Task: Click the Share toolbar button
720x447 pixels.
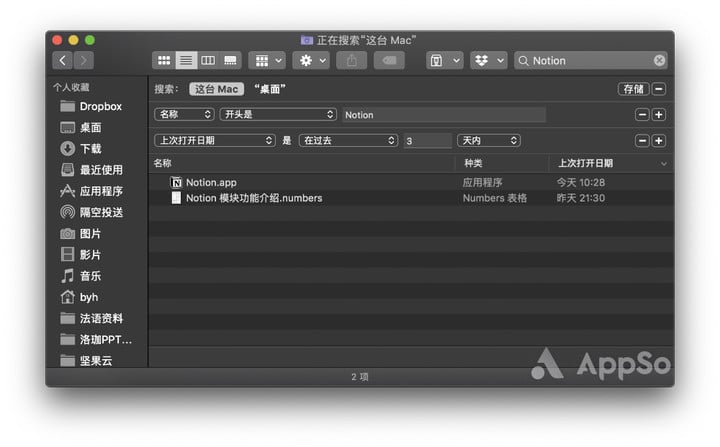Action: [x=352, y=60]
